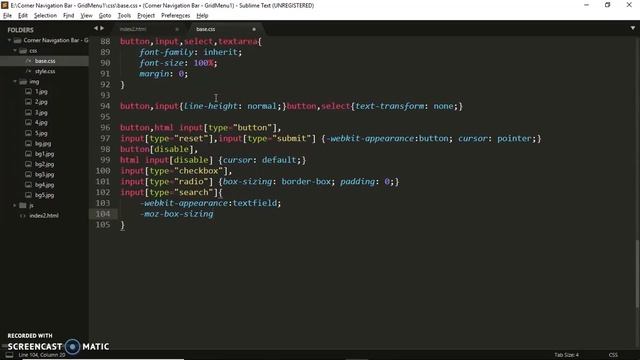Open index2.html in the sidebar

(44, 216)
